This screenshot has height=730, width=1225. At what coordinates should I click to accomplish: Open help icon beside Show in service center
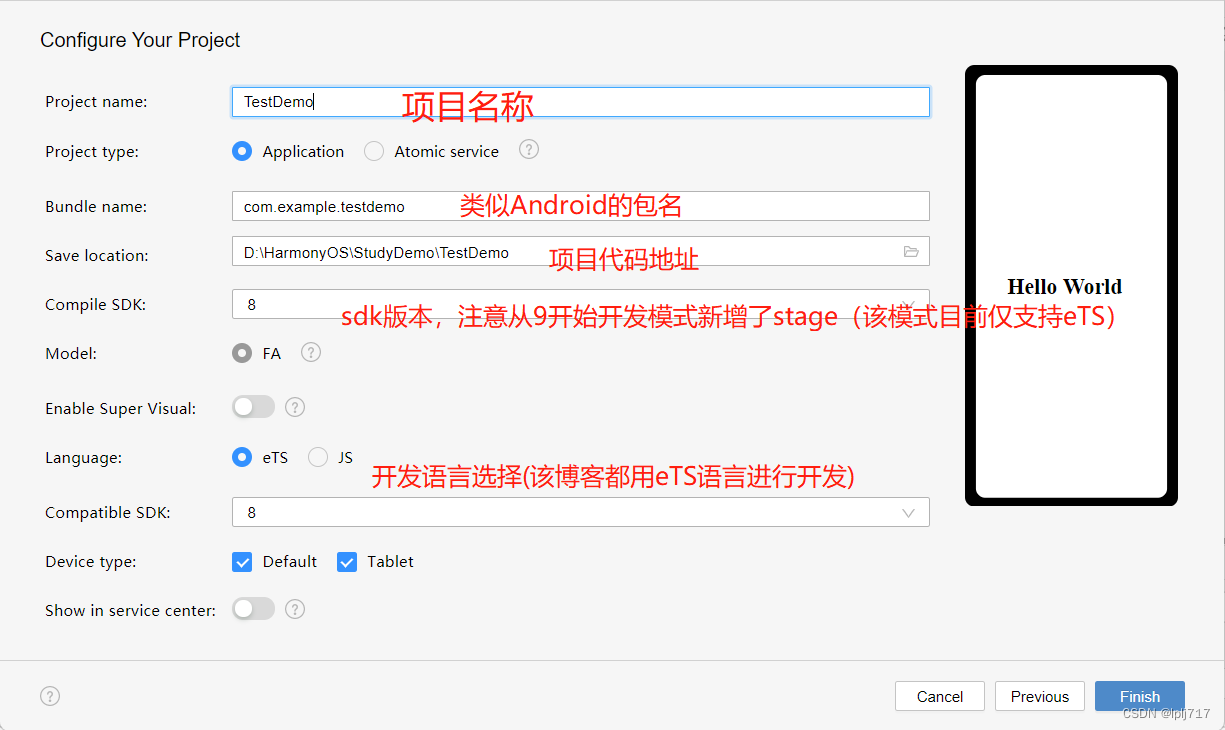(295, 609)
